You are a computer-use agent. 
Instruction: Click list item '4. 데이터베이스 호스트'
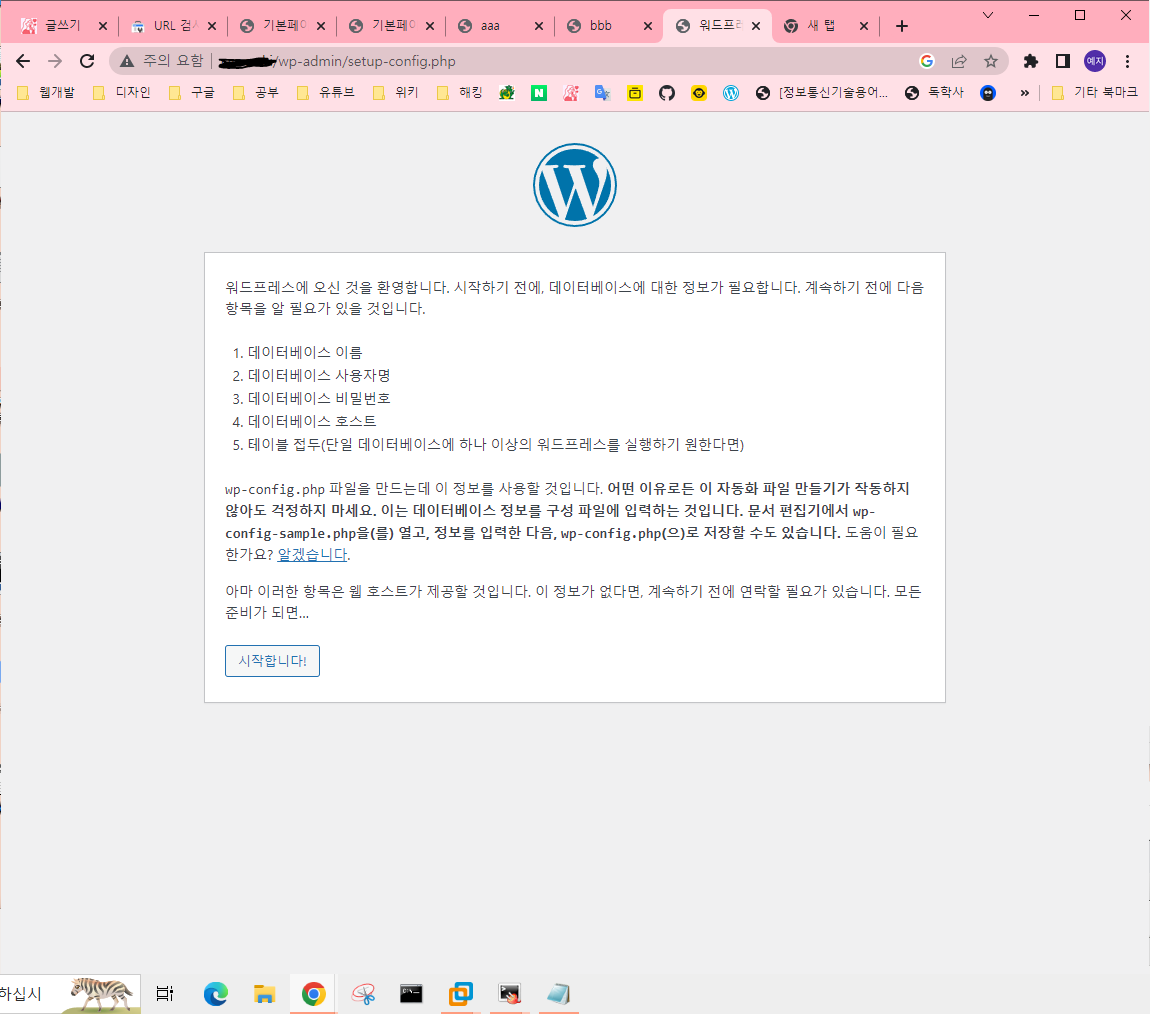point(304,422)
